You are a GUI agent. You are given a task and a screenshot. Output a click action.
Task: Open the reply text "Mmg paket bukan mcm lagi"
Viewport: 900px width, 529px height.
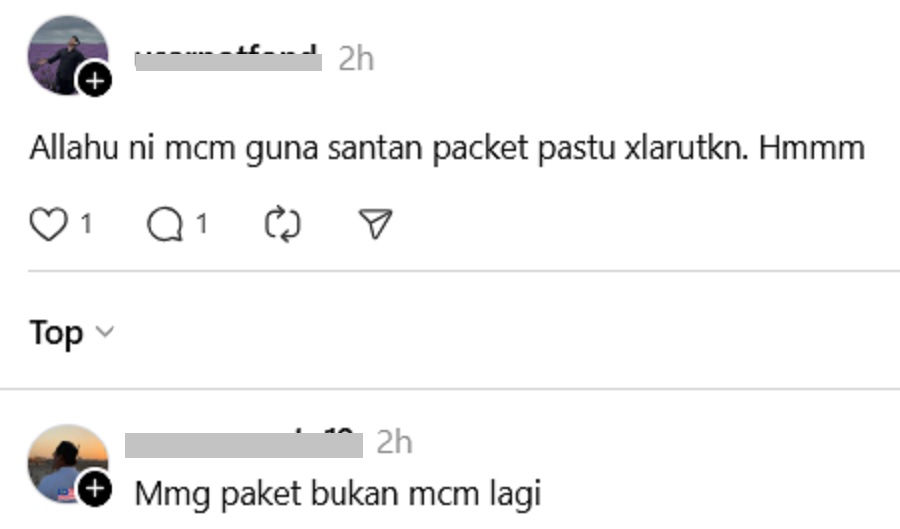pyautogui.click(x=338, y=494)
